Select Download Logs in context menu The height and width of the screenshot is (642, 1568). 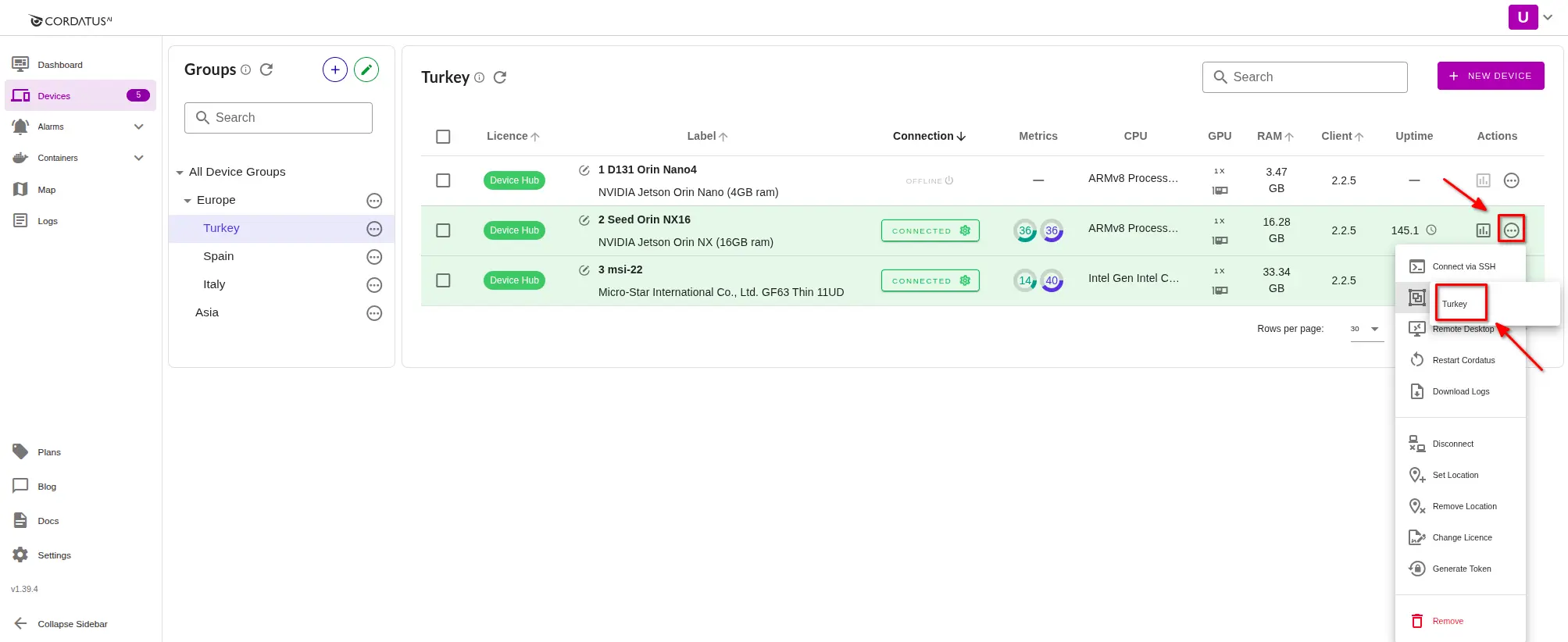[x=1460, y=391]
